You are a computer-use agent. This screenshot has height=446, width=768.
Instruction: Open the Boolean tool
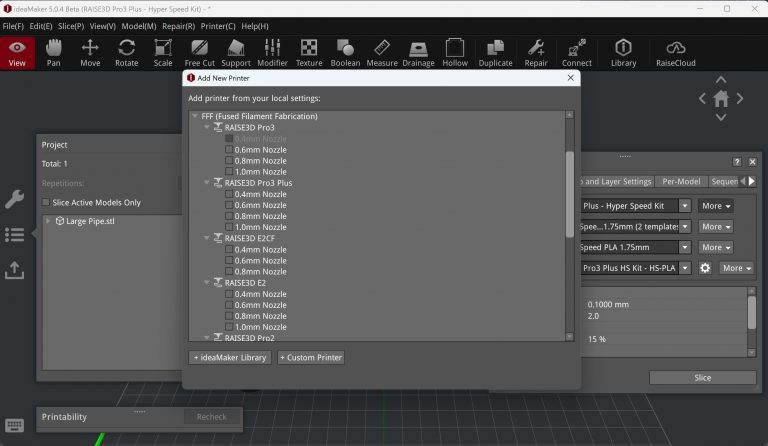pos(345,53)
